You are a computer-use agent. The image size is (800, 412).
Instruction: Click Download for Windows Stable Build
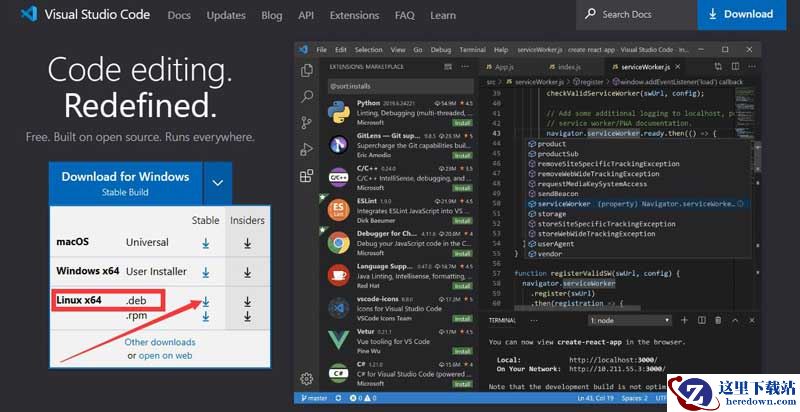[x=126, y=184]
